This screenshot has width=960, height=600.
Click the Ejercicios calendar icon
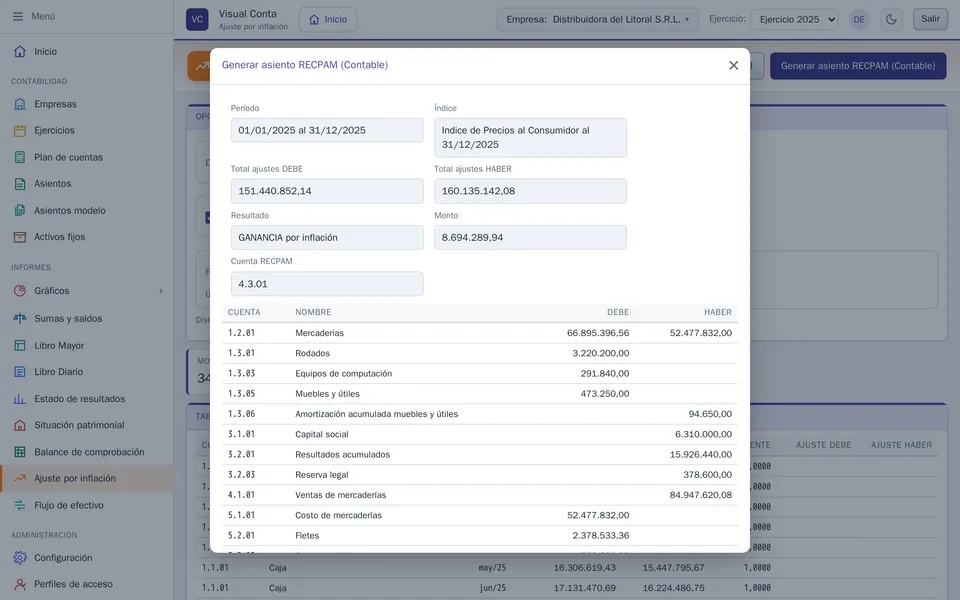20,130
